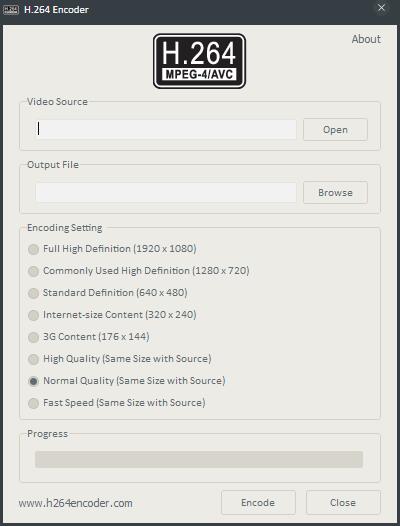Click the Video Source path field

166,129
